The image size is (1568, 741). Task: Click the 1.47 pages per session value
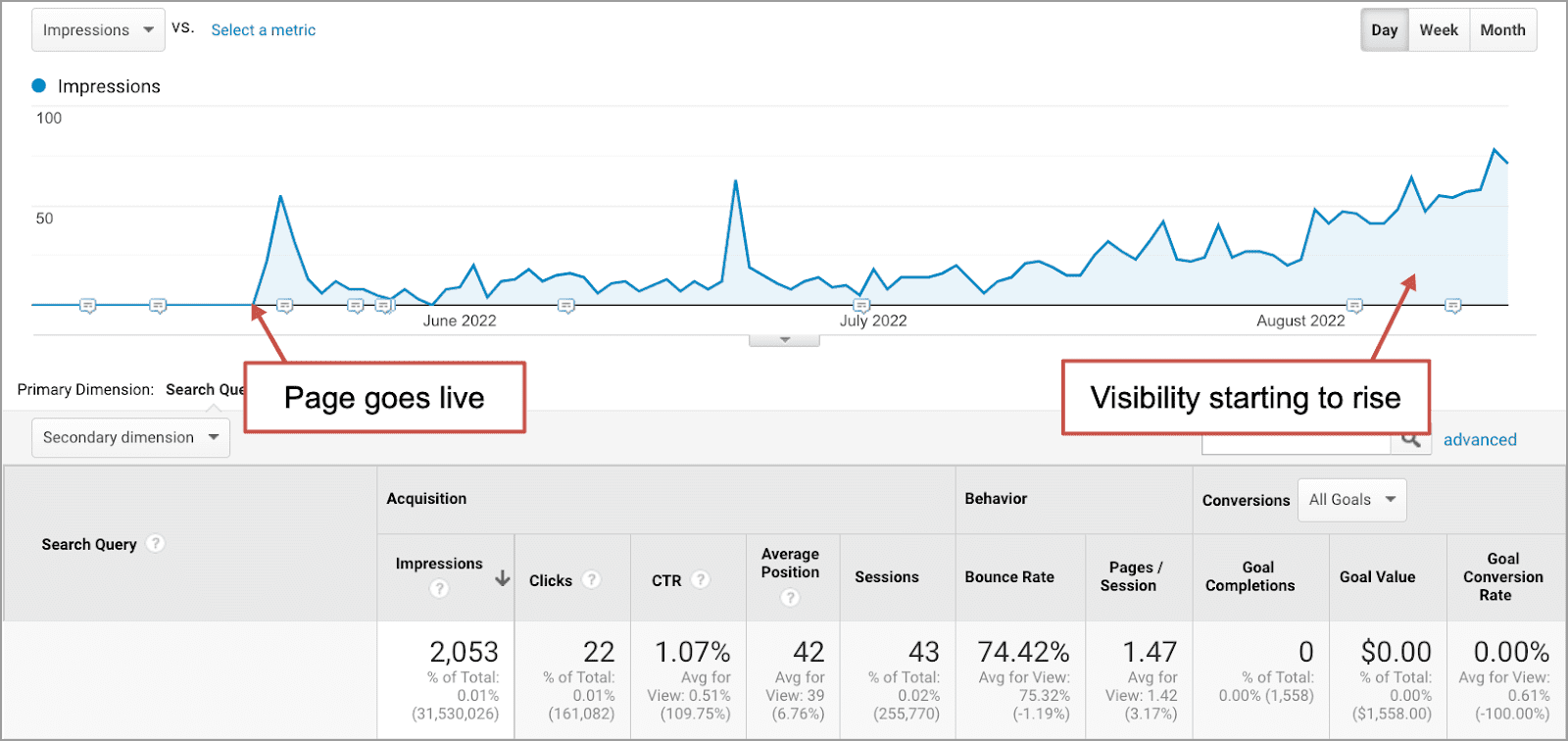tap(1150, 652)
